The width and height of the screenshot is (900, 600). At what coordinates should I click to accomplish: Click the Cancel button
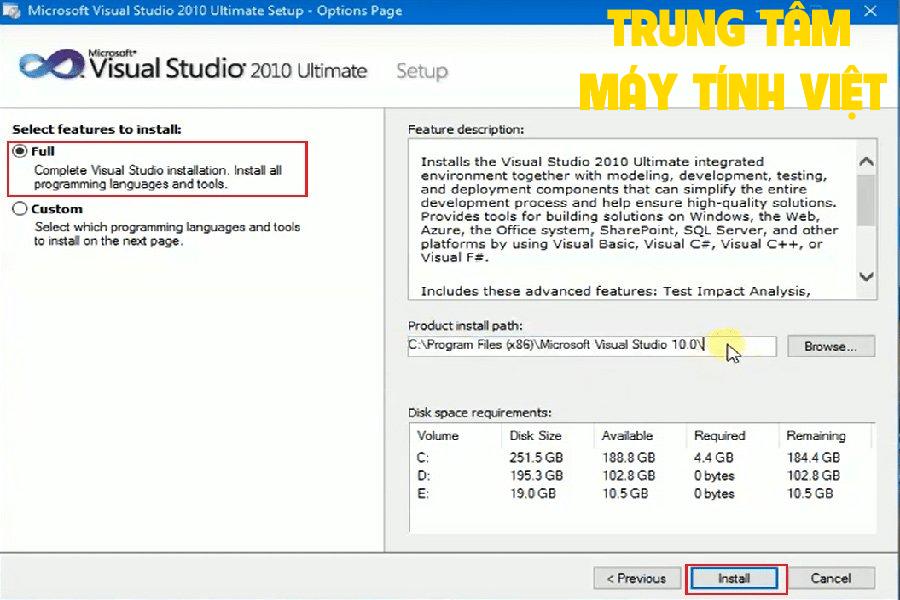click(x=833, y=578)
